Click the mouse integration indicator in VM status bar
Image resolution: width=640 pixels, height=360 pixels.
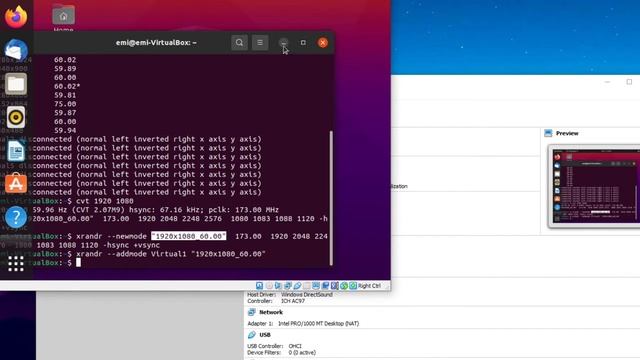(344, 286)
